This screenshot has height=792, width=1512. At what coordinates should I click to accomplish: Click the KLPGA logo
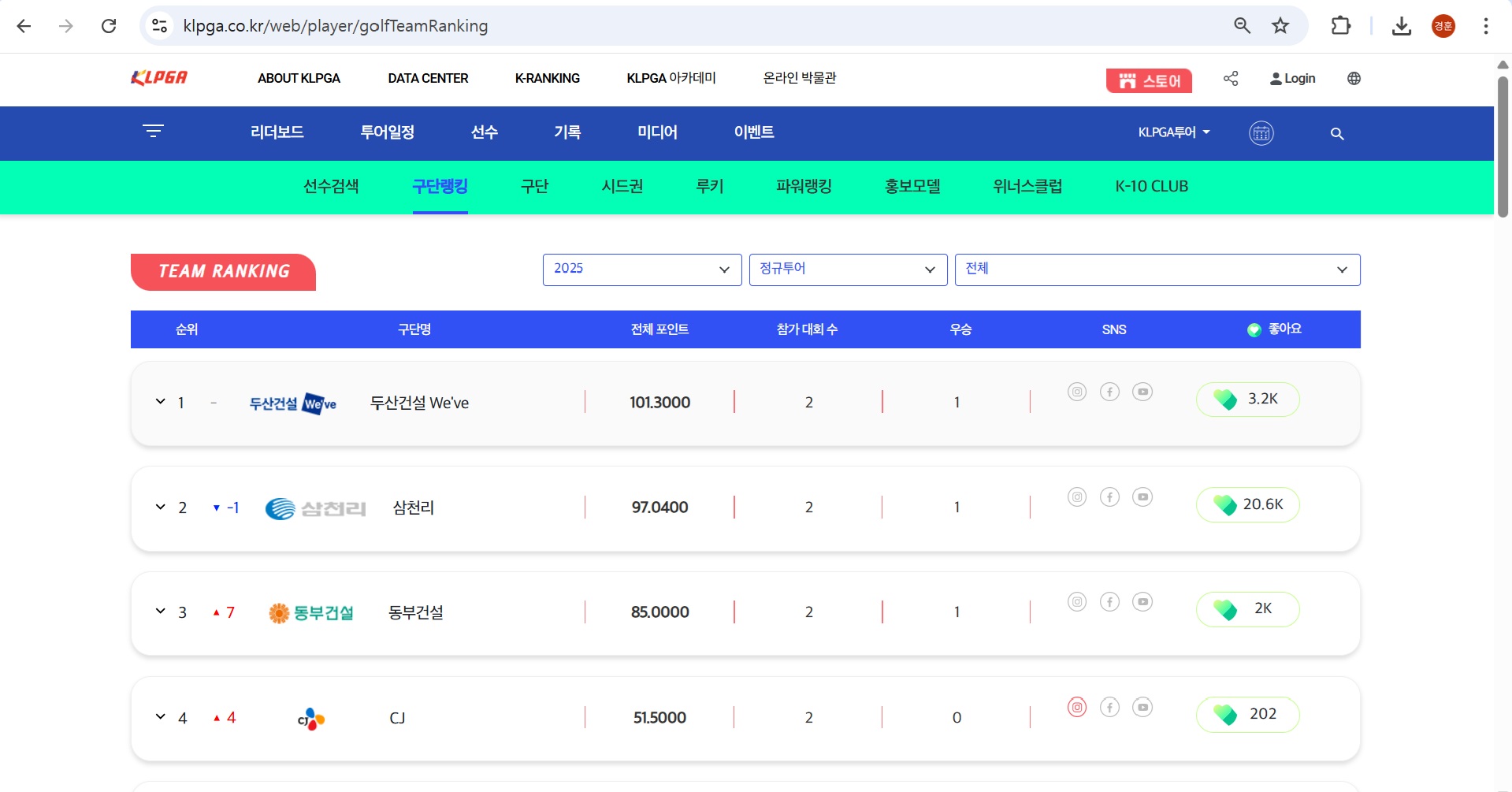(x=158, y=77)
